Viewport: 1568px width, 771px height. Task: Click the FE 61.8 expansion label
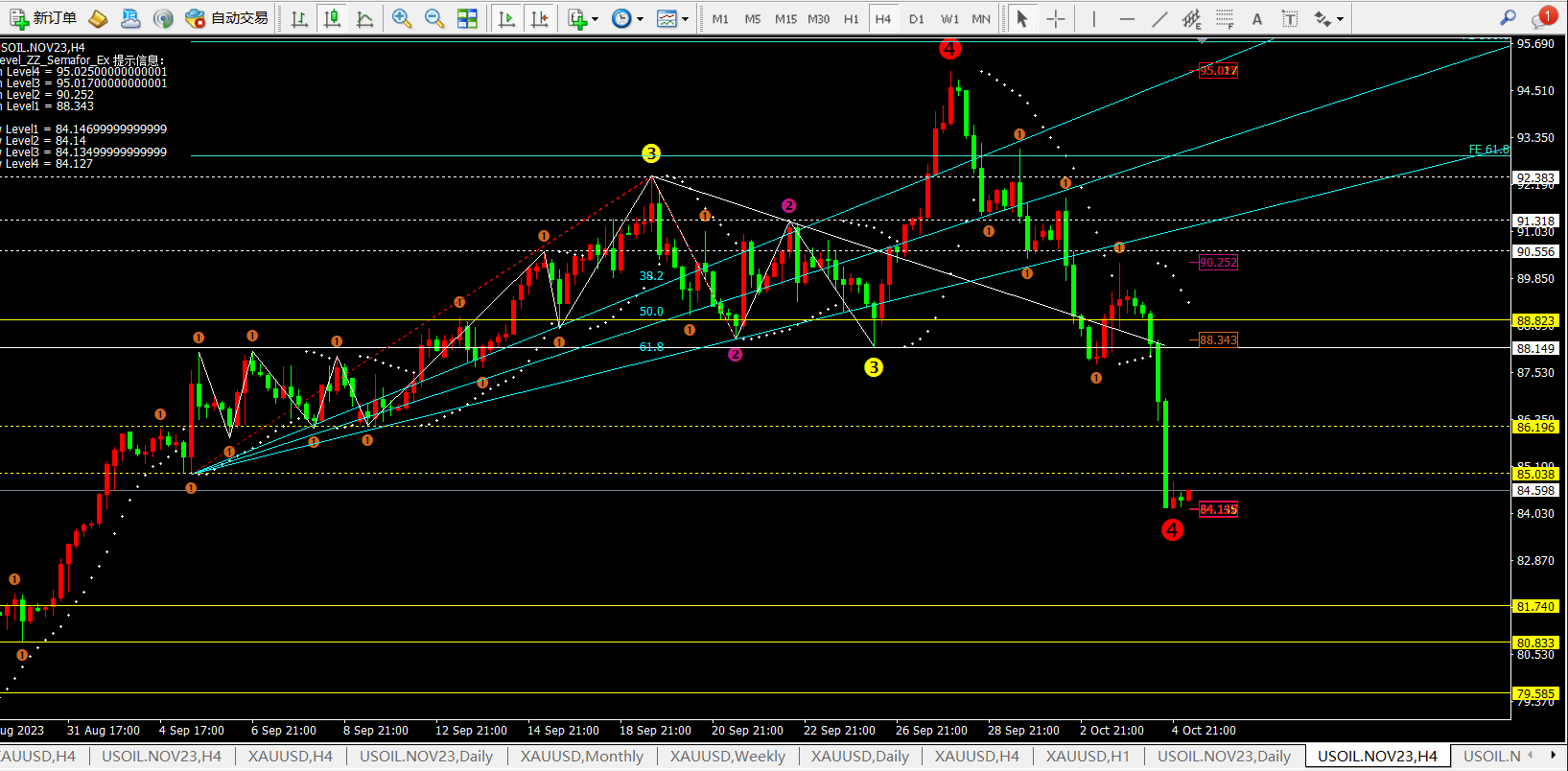1488,149
